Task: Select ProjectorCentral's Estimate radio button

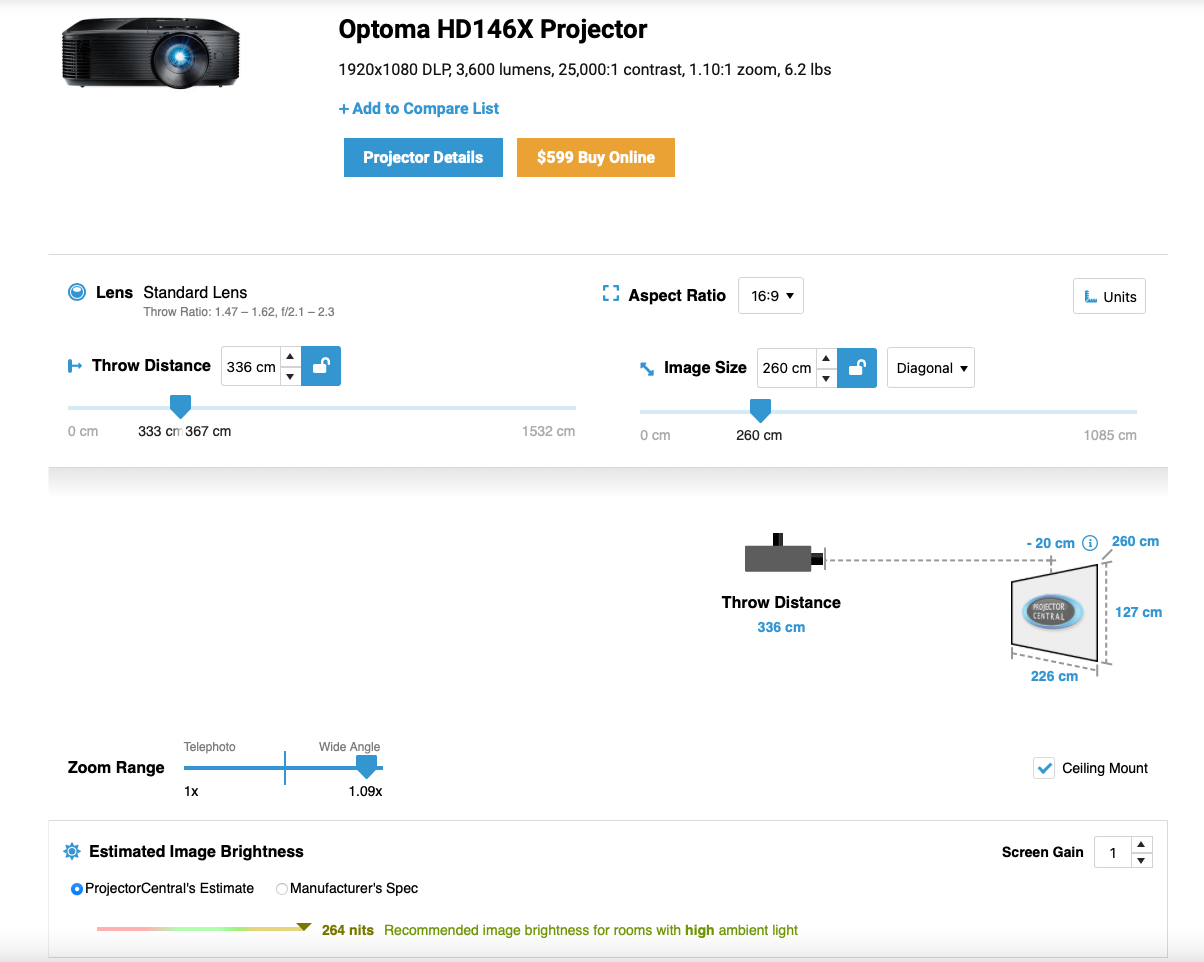Action: 77,889
